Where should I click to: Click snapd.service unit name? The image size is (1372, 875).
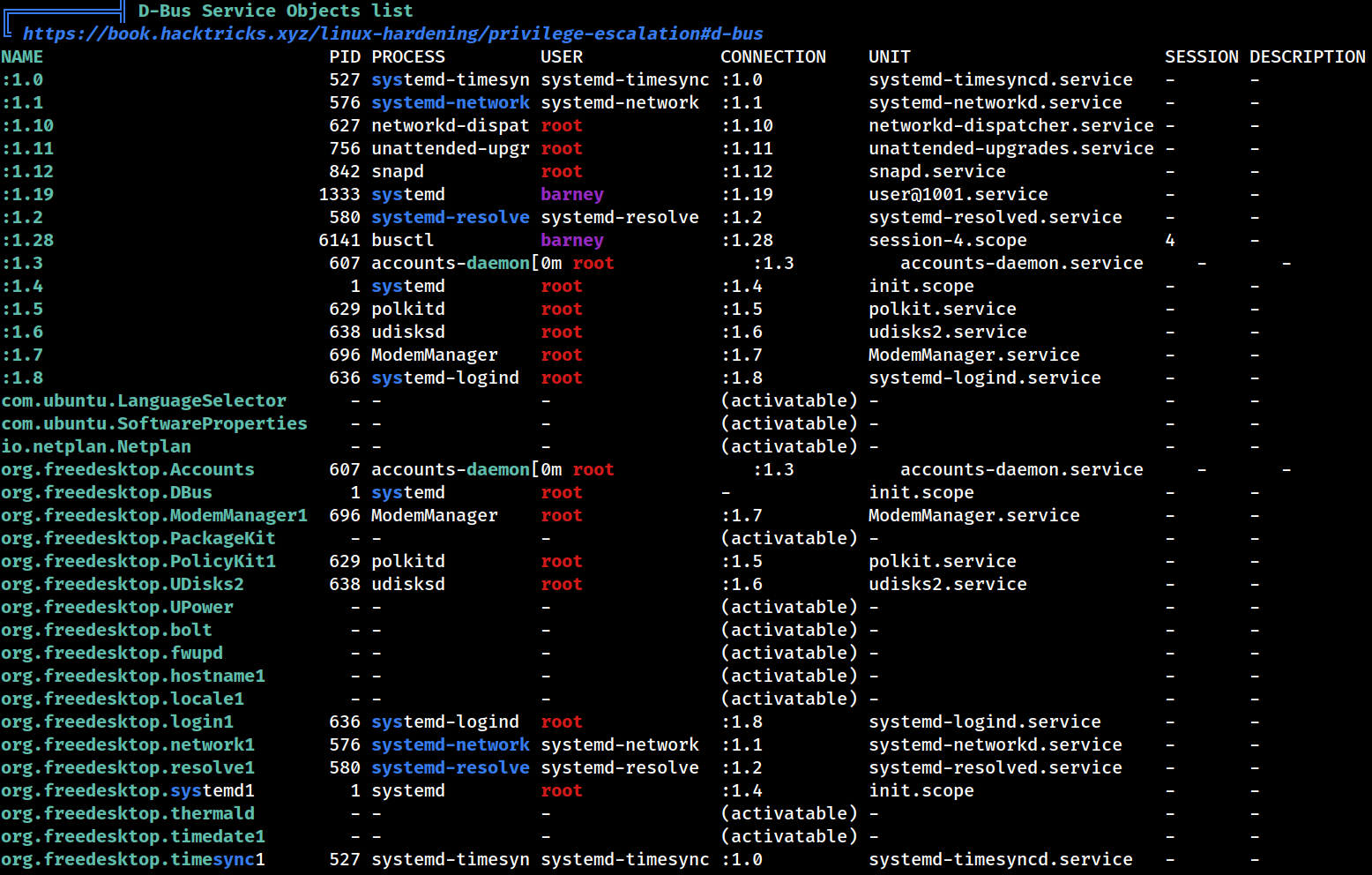(937, 171)
